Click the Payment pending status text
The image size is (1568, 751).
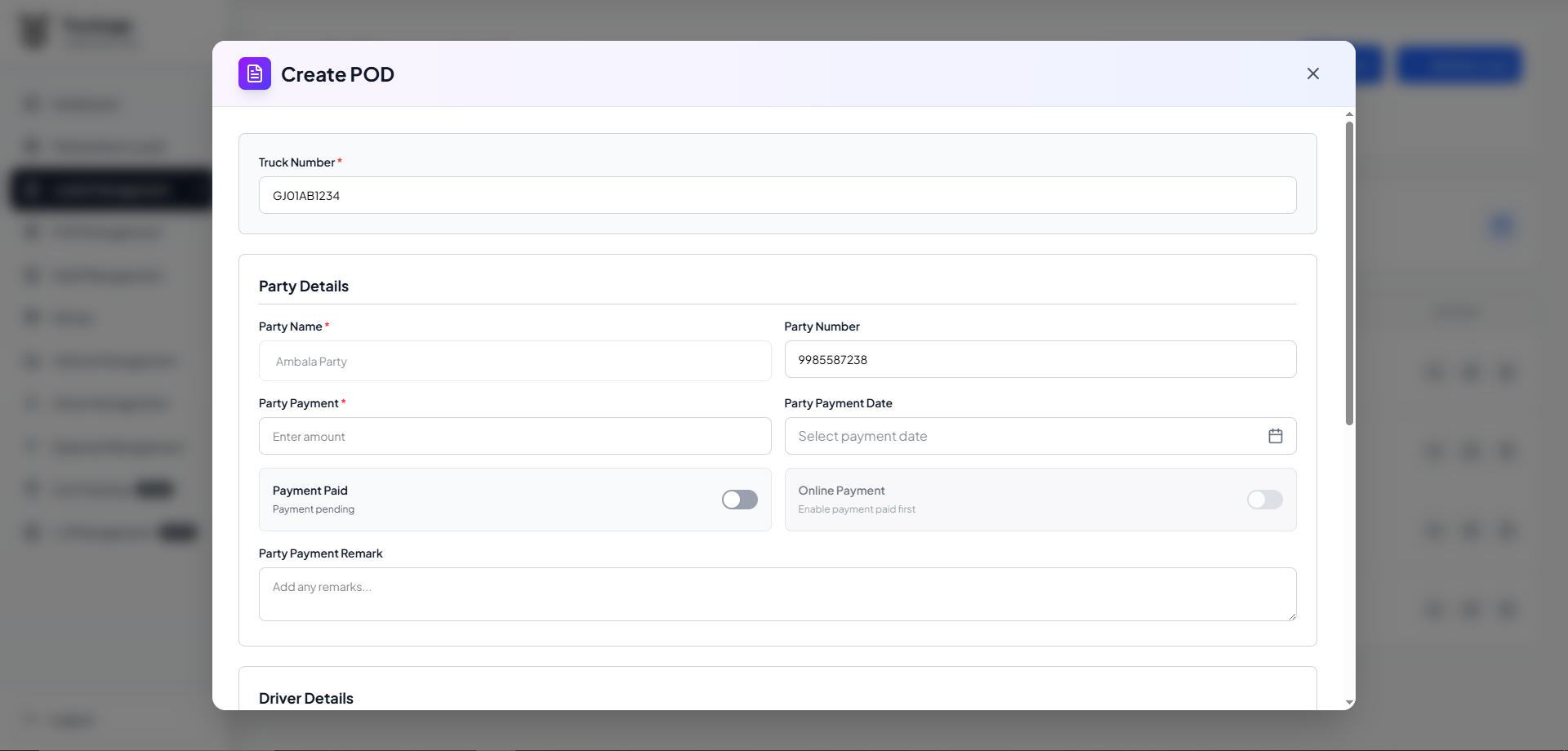coord(314,509)
